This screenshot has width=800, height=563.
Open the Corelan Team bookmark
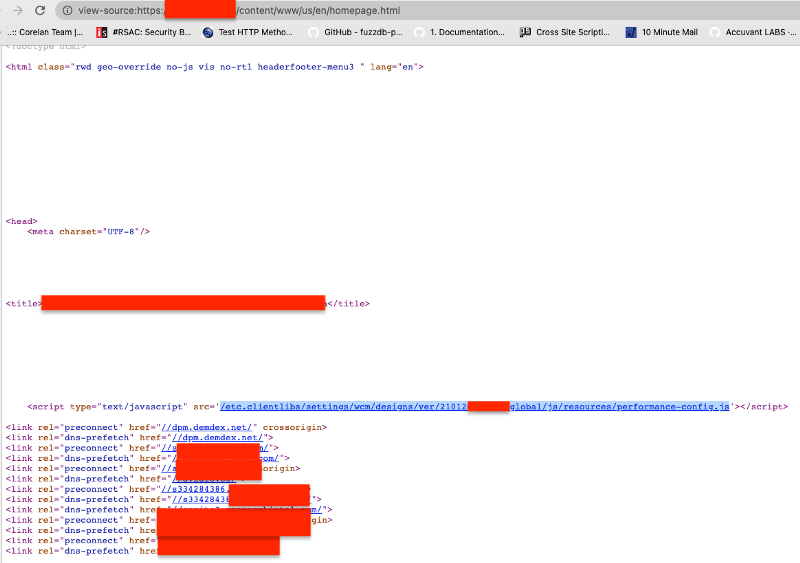click(45, 32)
